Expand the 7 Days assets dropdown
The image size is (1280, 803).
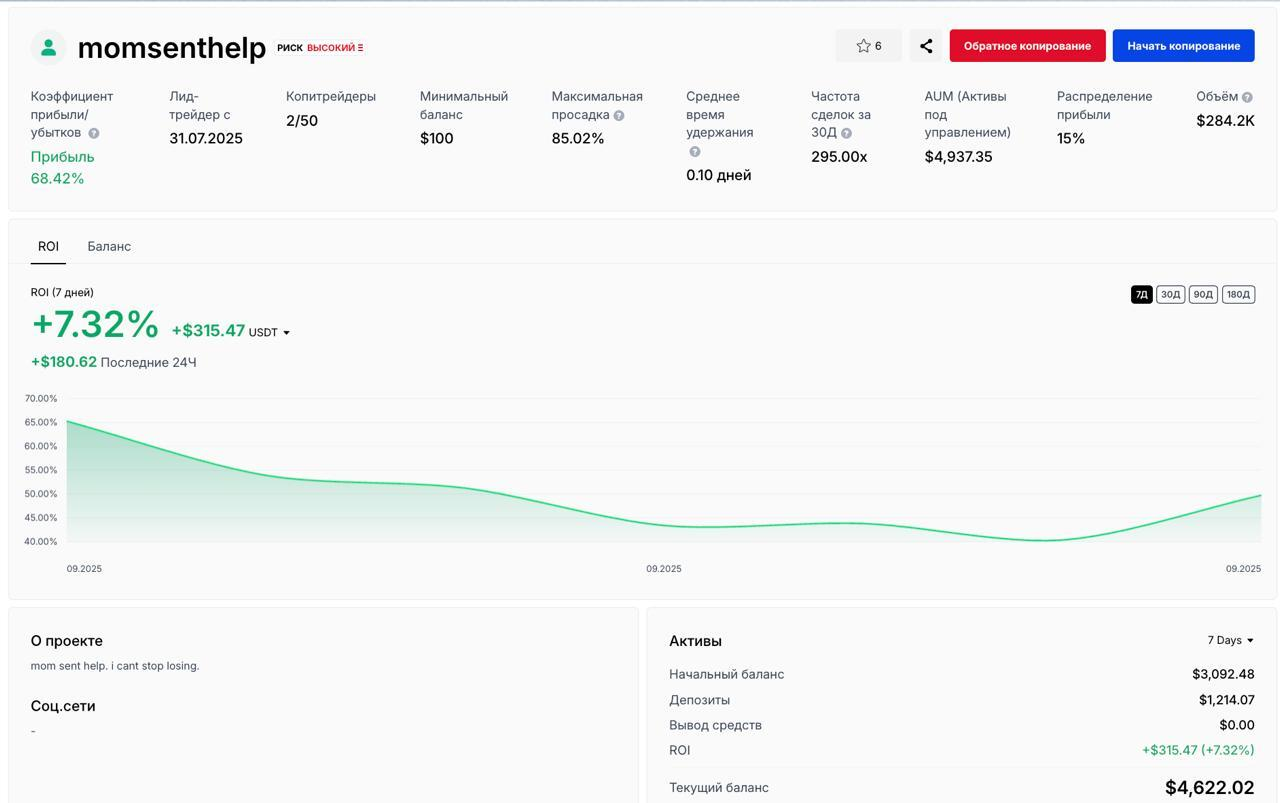[1230, 640]
